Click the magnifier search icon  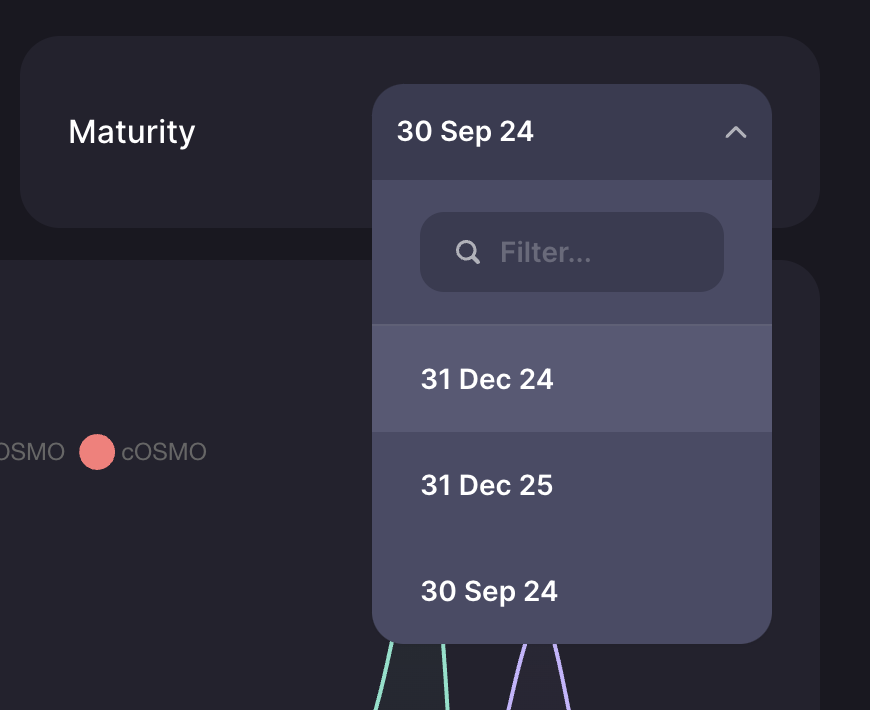tap(468, 252)
